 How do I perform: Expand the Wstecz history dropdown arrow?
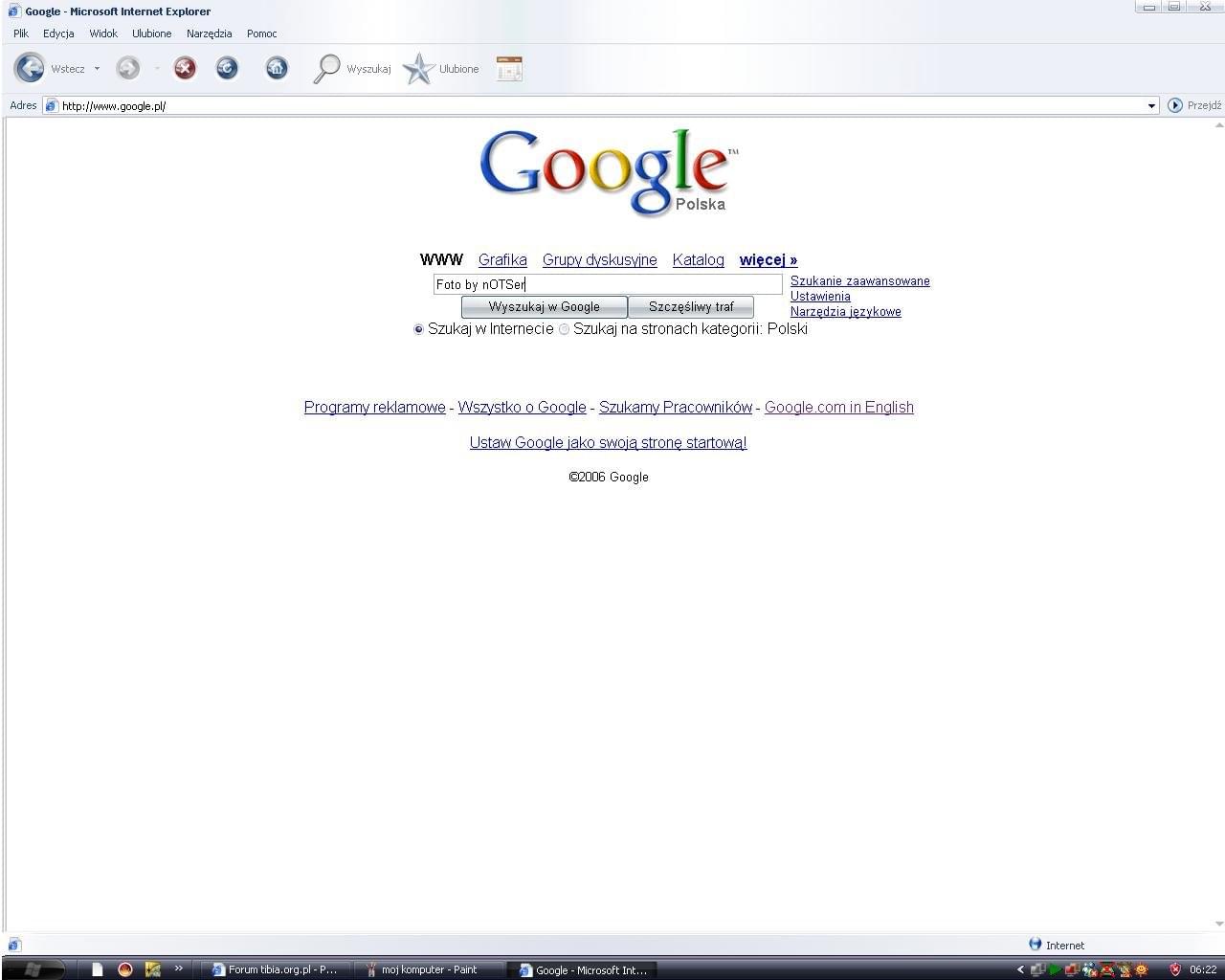[97, 69]
